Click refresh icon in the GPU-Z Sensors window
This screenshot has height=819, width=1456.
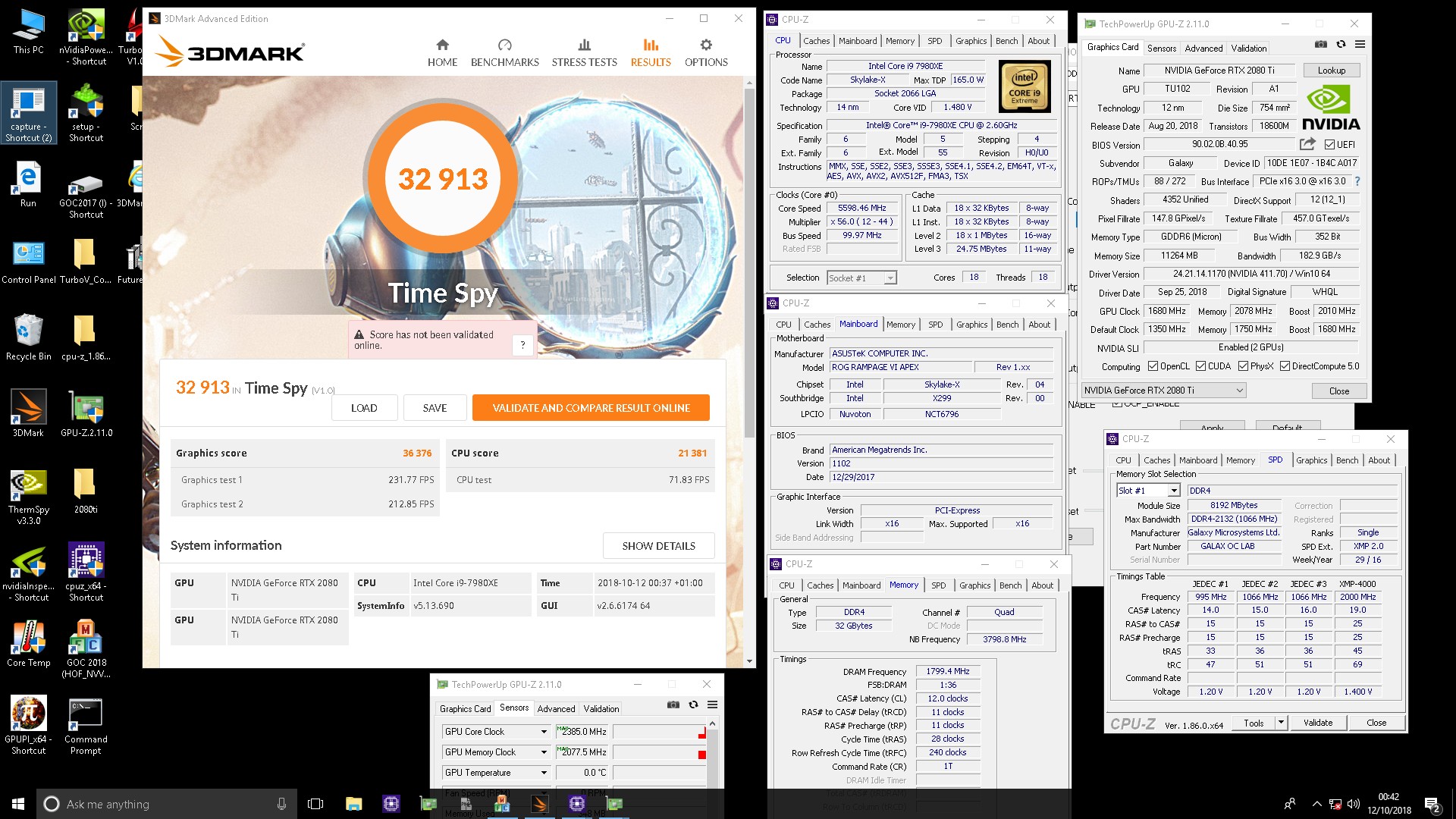(x=693, y=705)
